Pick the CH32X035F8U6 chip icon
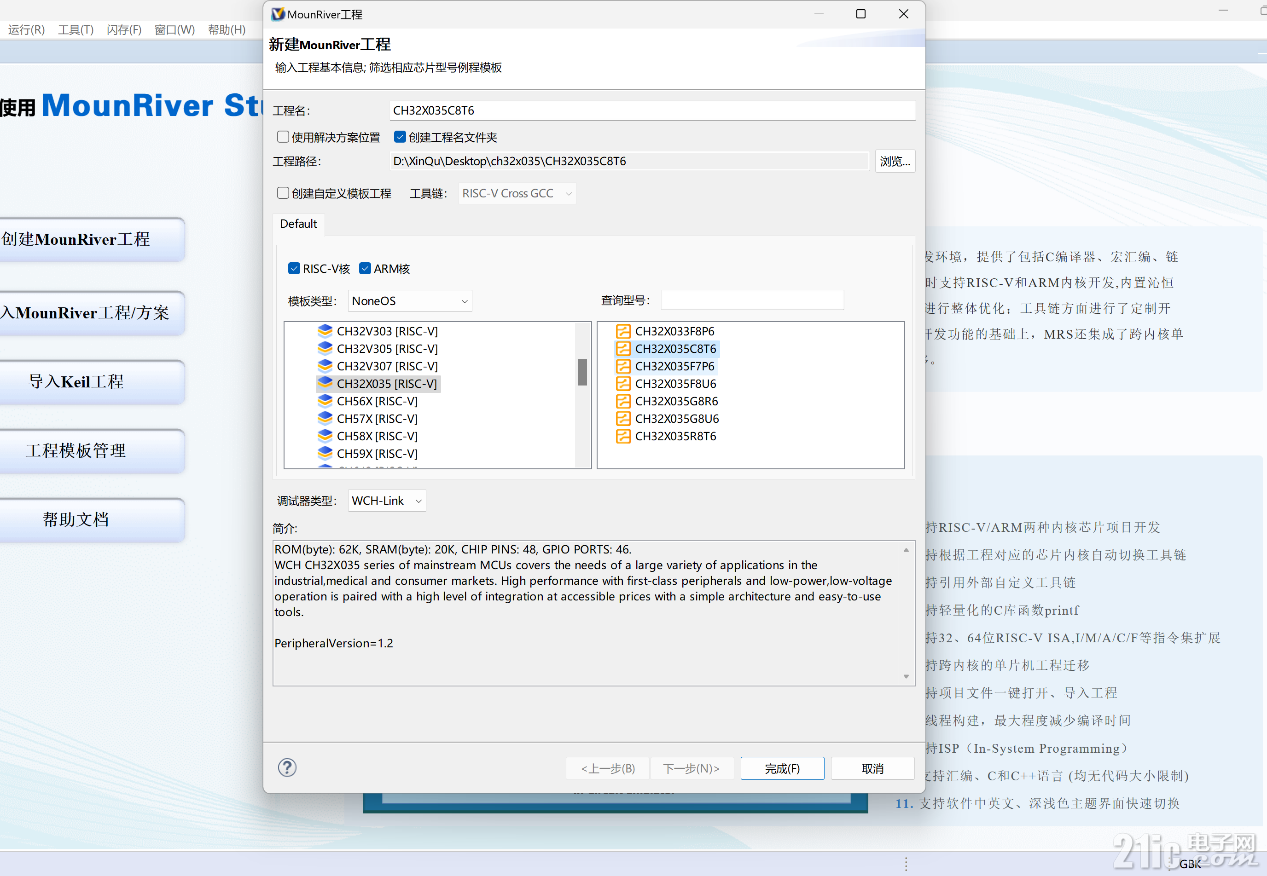The width and height of the screenshot is (1267, 876). [623, 384]
